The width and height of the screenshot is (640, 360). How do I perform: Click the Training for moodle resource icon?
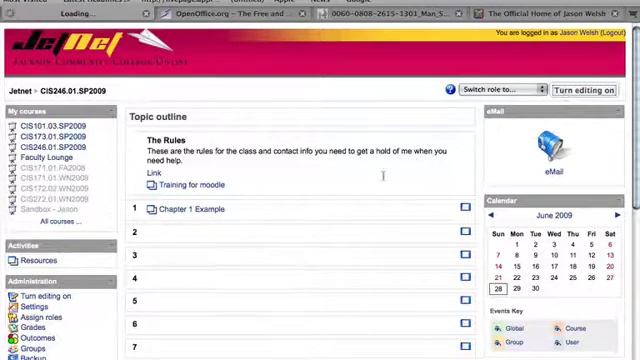[151, 185]
